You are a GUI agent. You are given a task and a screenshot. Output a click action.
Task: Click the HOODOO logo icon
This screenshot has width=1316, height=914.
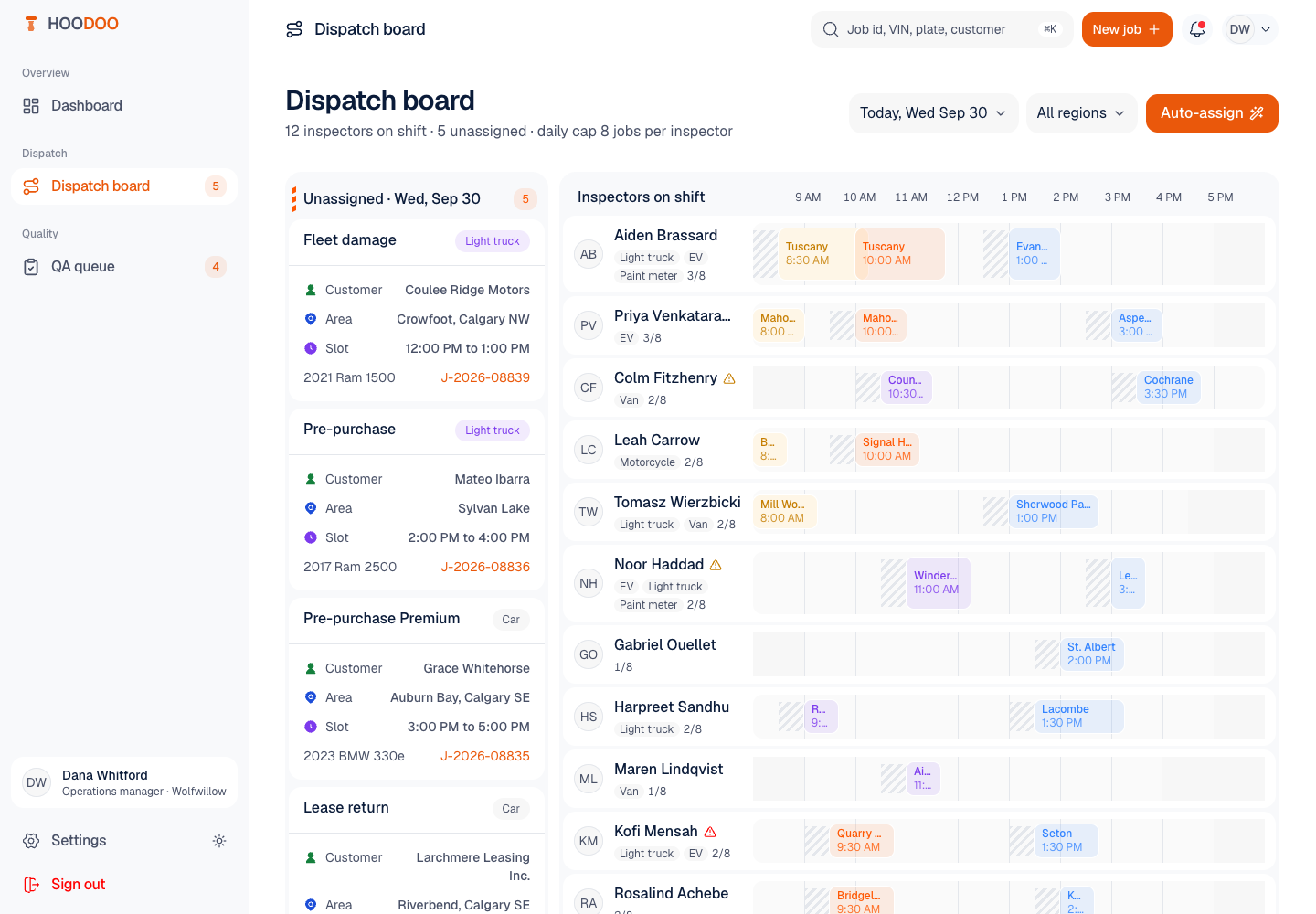[x=31, y=24]
